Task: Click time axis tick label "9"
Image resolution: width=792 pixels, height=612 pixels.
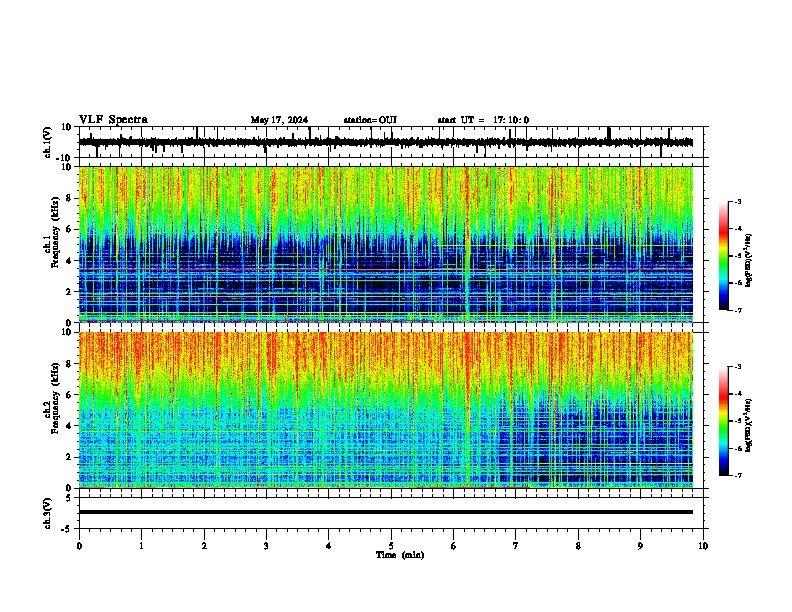Action: tap(640, 546)
